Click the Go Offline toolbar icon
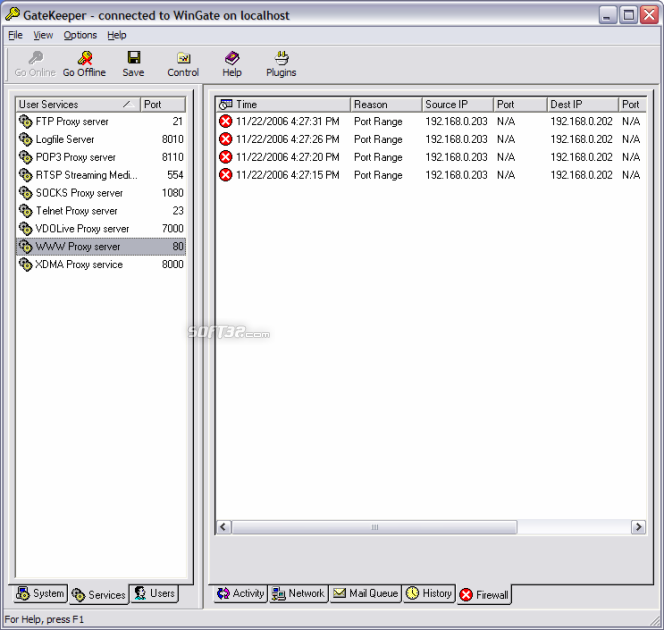This screenshot has height=630, width=664. [85, 58]
